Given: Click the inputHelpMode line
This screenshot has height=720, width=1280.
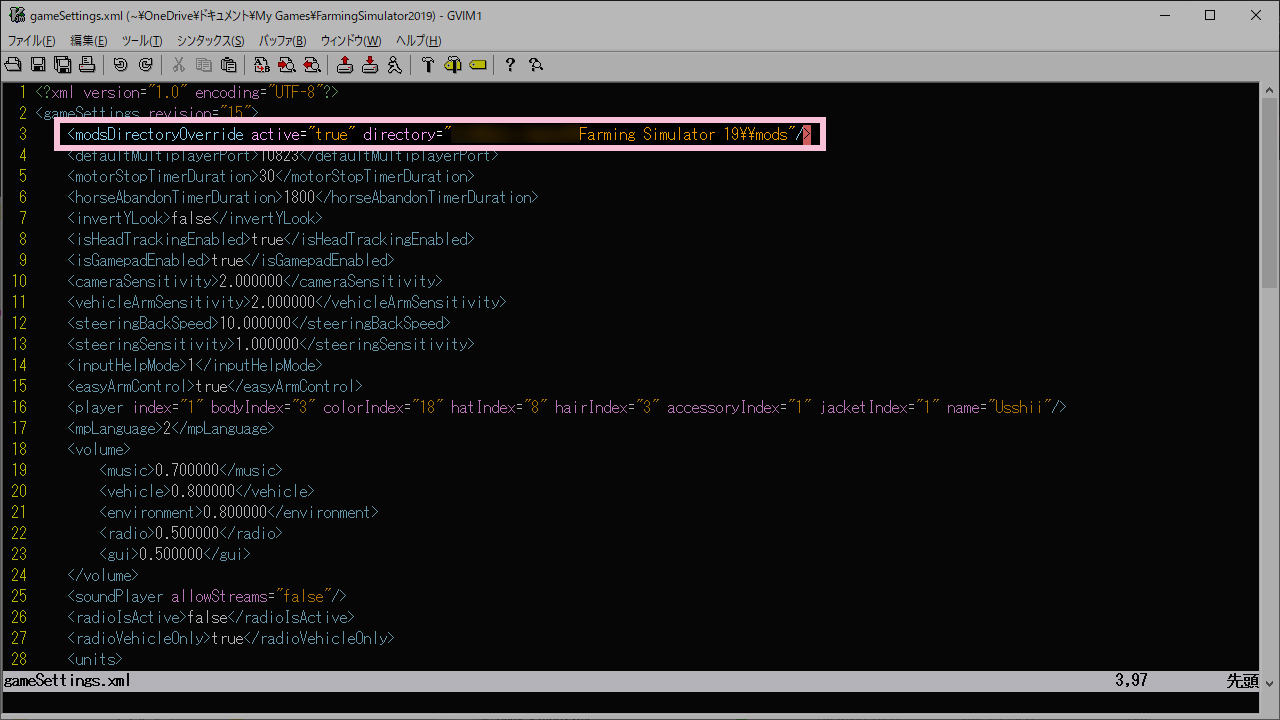Looking at the screenshot, I should (x=195, y=365).
